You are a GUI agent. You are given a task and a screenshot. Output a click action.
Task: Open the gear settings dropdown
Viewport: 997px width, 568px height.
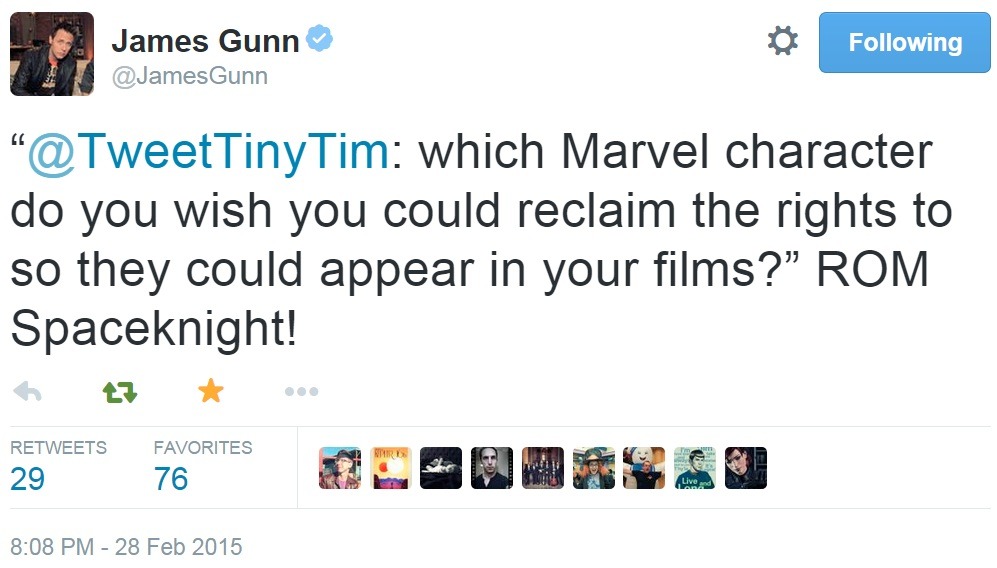[782, 42]
